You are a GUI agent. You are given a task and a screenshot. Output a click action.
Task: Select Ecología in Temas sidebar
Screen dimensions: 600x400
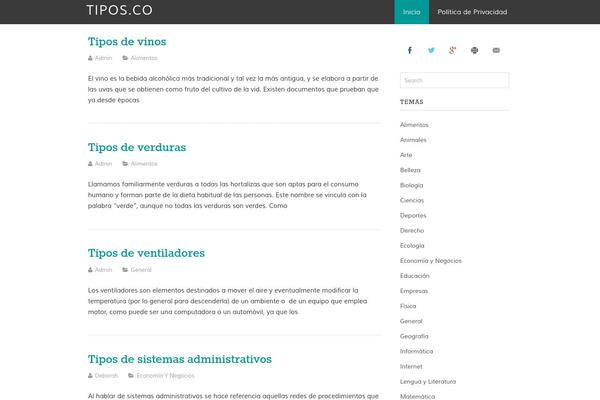tap(412, 246)
